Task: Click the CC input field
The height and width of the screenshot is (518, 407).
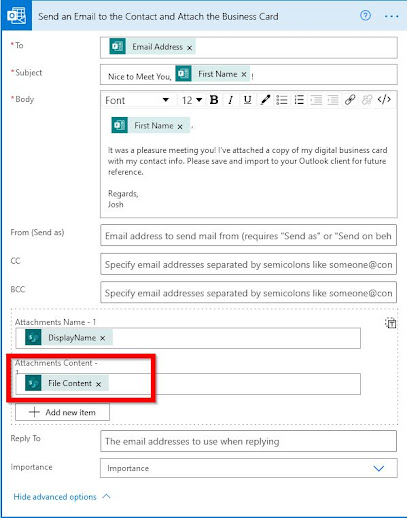Action: click(x=248, y=264)
